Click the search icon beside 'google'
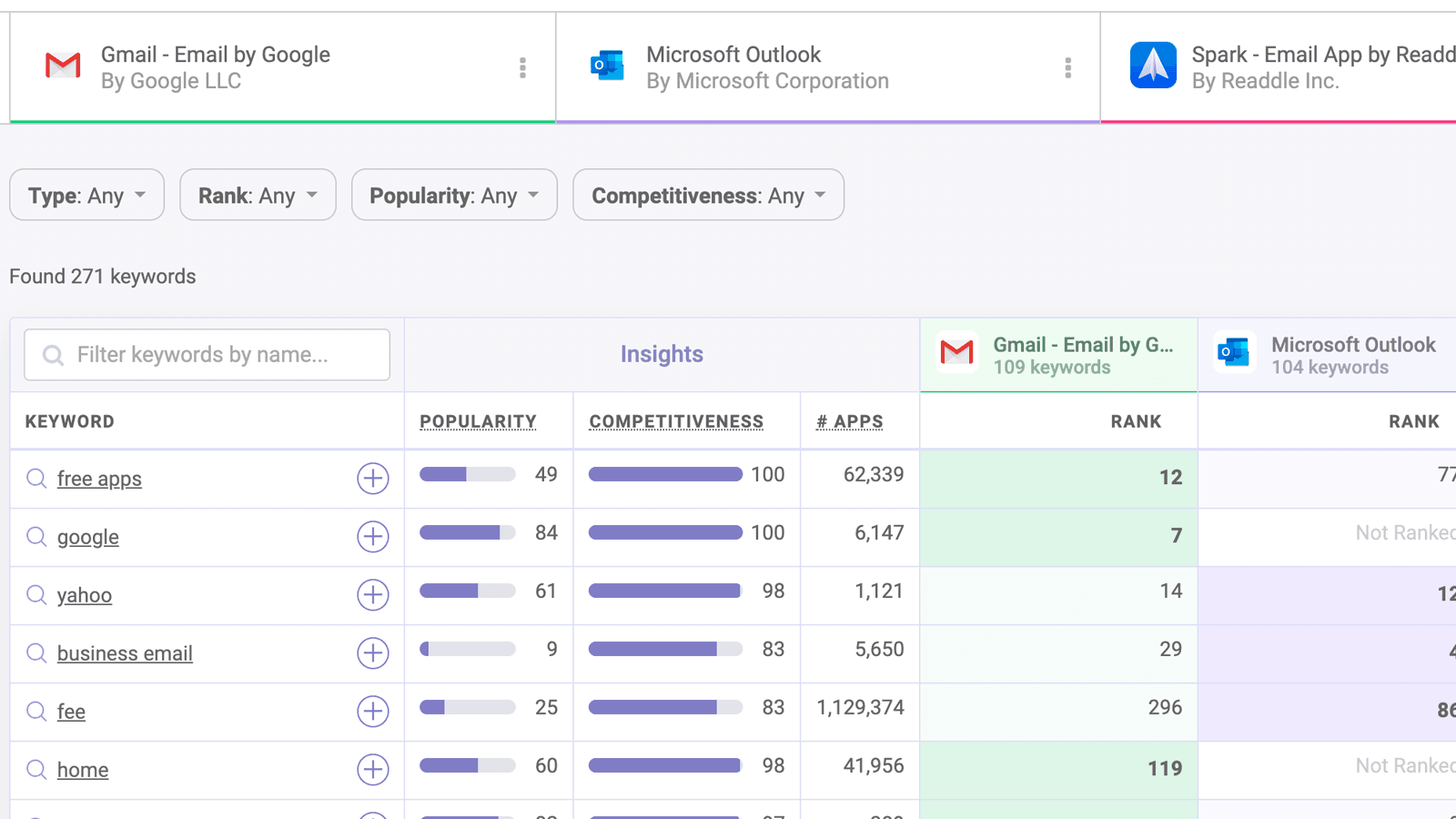Image resolution: width=1456 pixels, height=819 pixels. (x=36, y=537)
